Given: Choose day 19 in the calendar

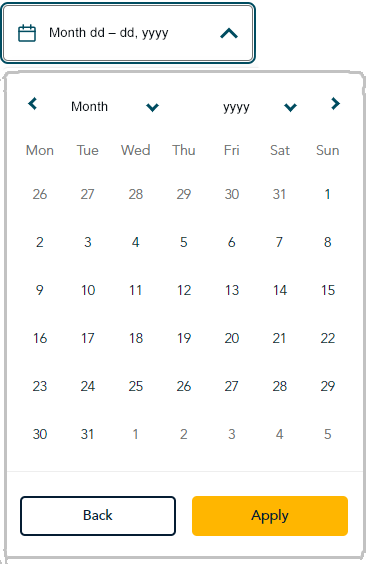Looking at the screenshot, I should click(184, 338).
